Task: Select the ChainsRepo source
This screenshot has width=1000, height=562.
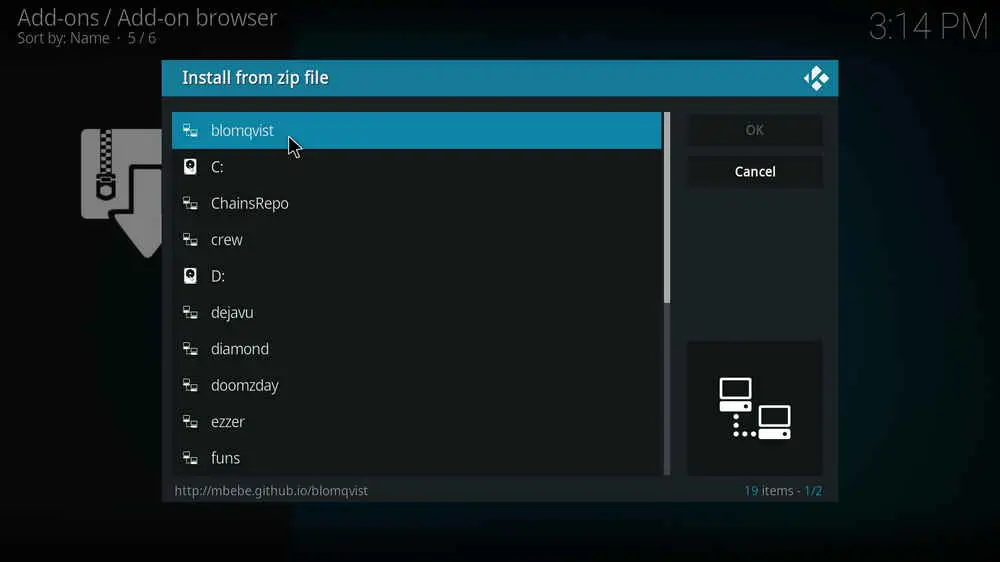Action: click(x=416, y=203)
